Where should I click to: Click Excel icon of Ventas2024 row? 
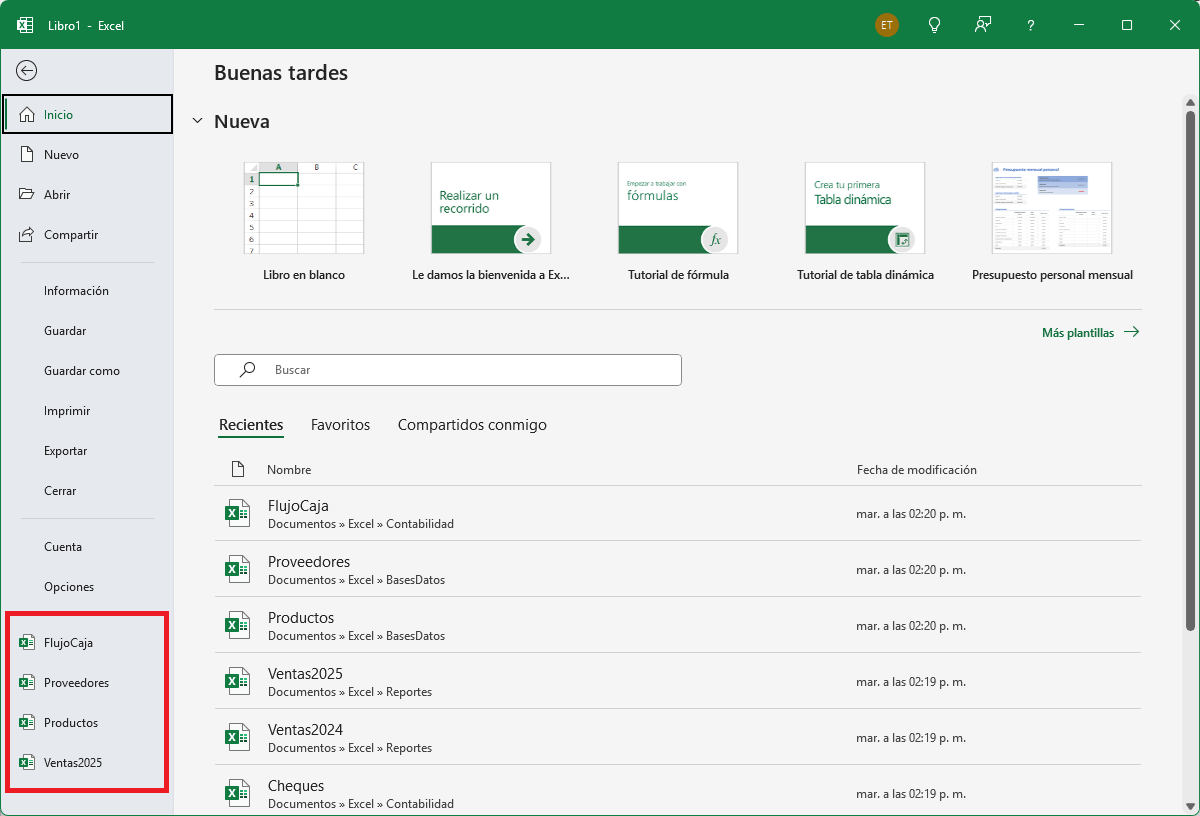point(237,738)
